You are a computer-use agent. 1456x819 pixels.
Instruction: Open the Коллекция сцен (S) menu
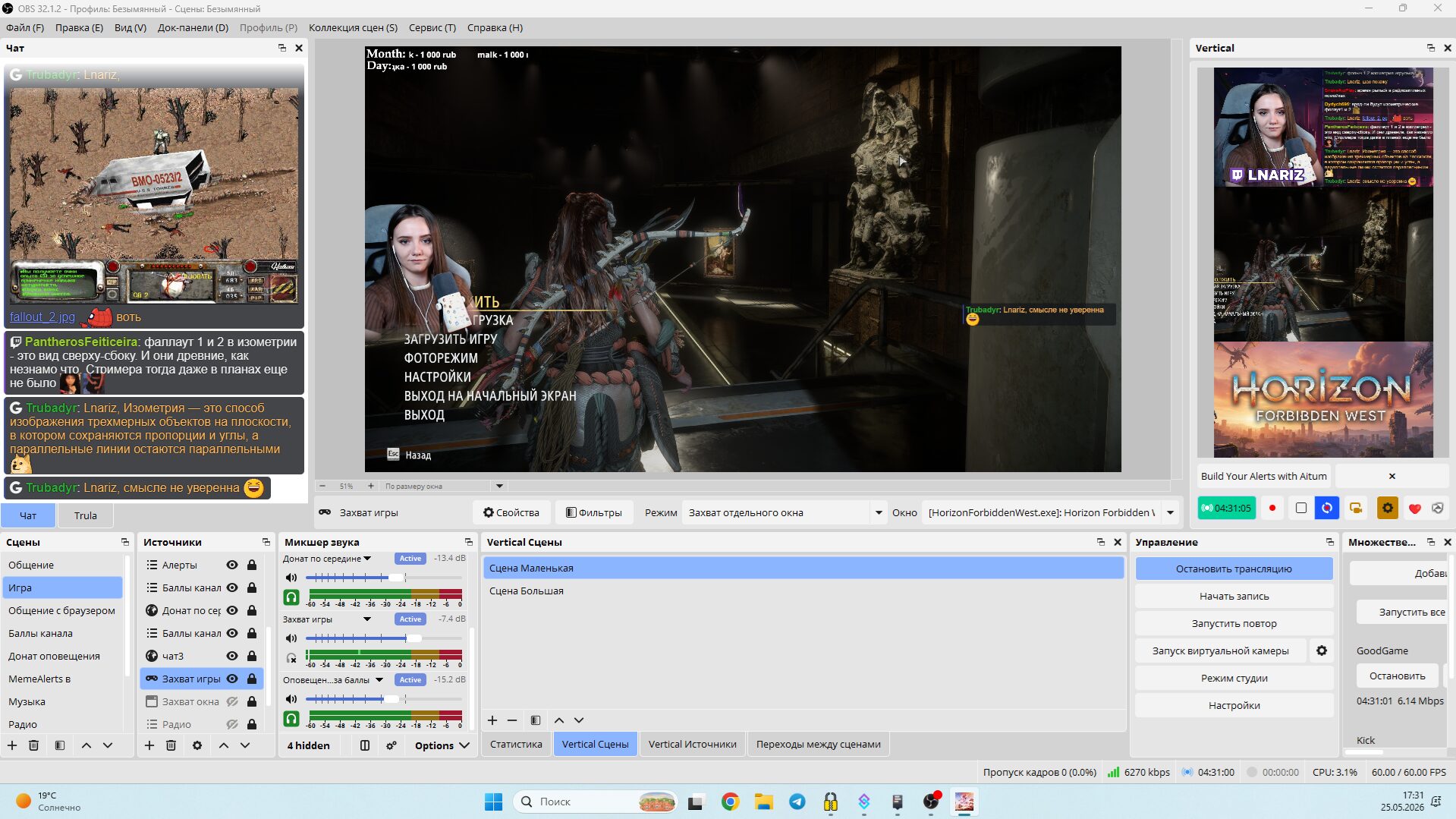click(x=353, y=27)
